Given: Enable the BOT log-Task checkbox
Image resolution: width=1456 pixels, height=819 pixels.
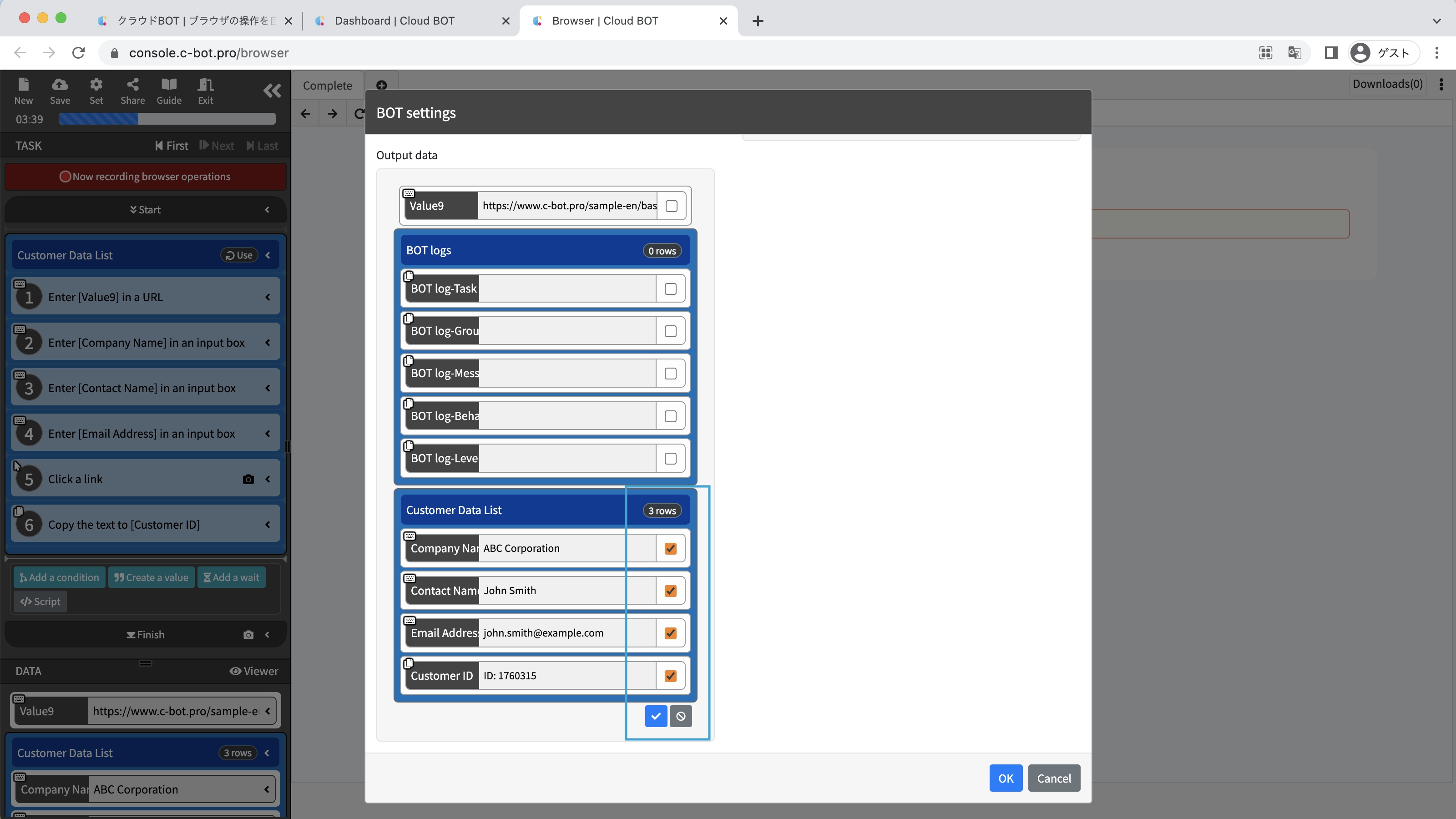Looking at the screenshot, I should click(670, 289).
